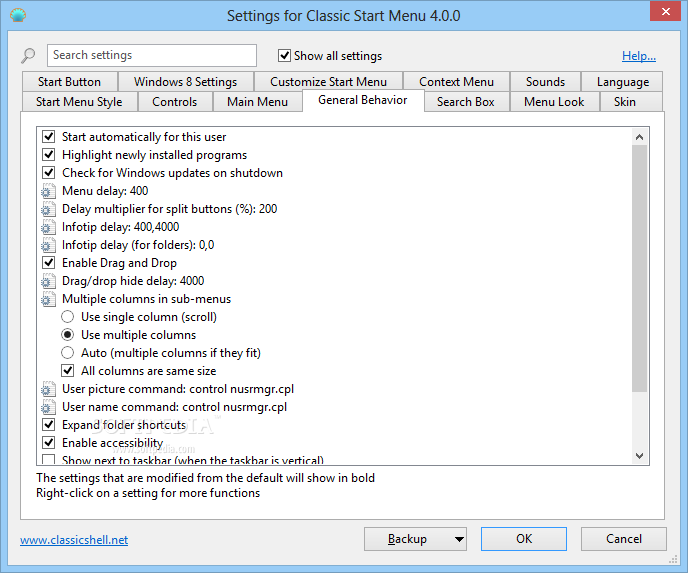Click the magnifier search icon
The width and height of the screenshot is (688, 573).
pyautogui.click(x=28, y=56)
